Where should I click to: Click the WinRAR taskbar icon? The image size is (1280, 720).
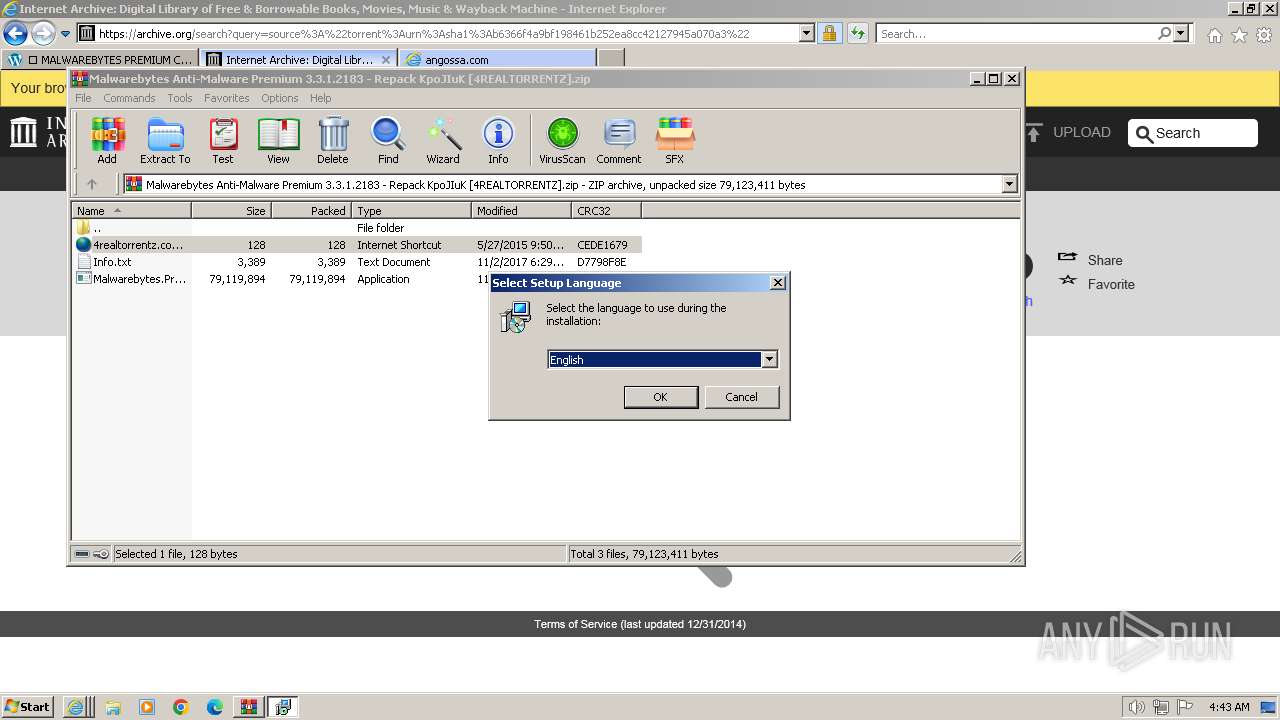point(249,707)
